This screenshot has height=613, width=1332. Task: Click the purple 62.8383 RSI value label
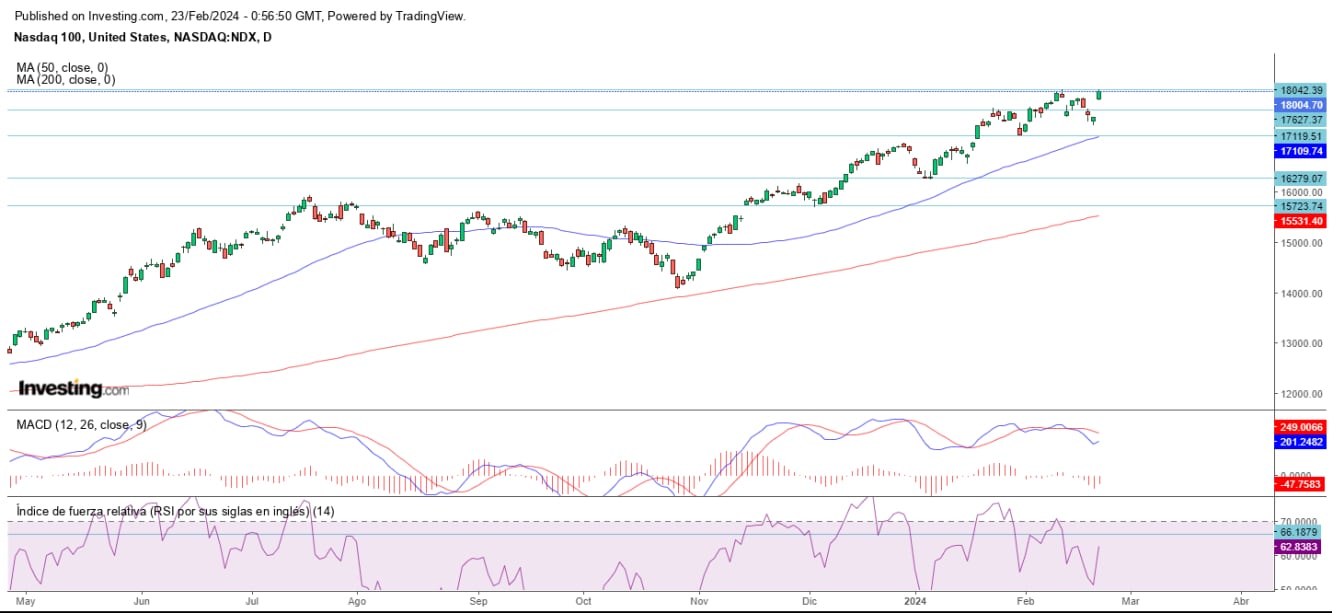click(x=1300, y=547)
